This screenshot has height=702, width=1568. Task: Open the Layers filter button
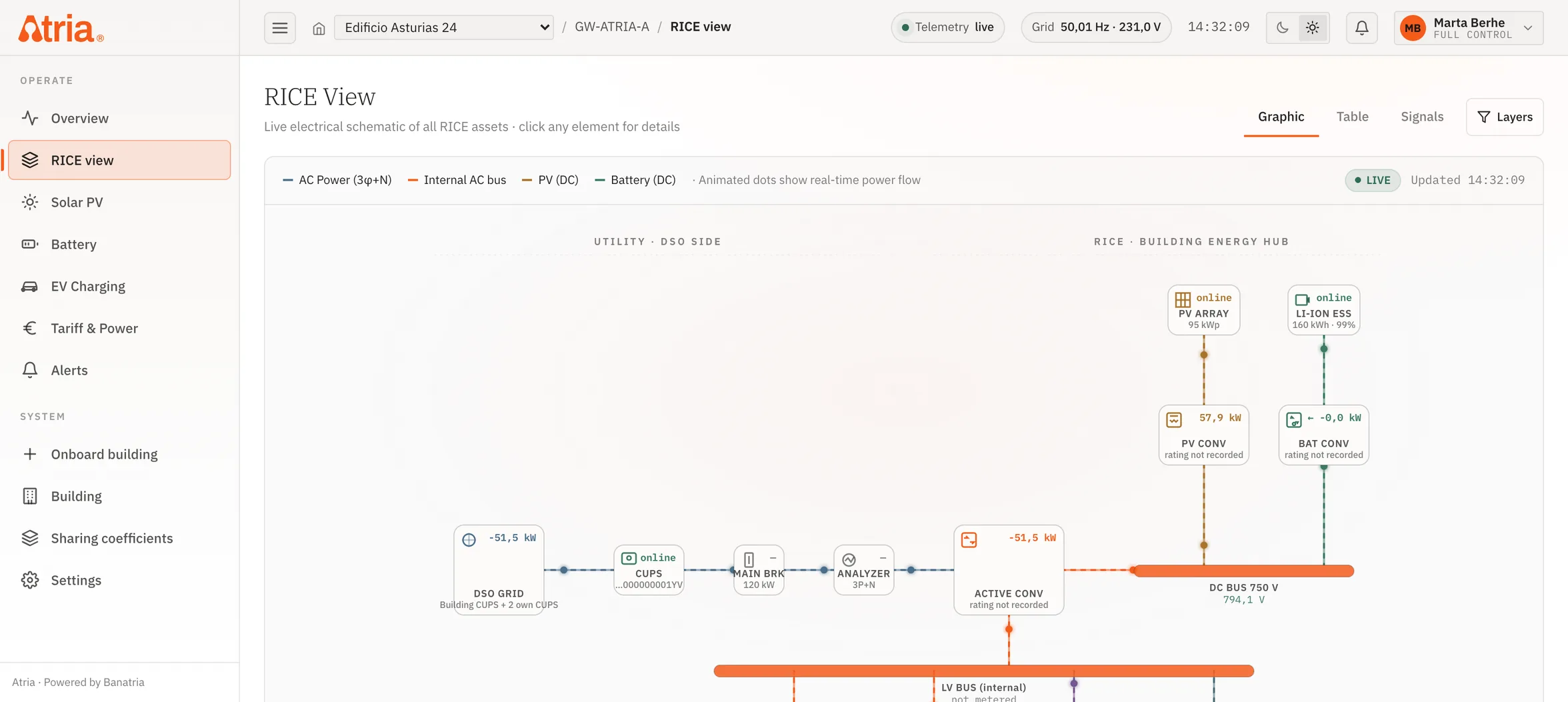[1505, 117]
